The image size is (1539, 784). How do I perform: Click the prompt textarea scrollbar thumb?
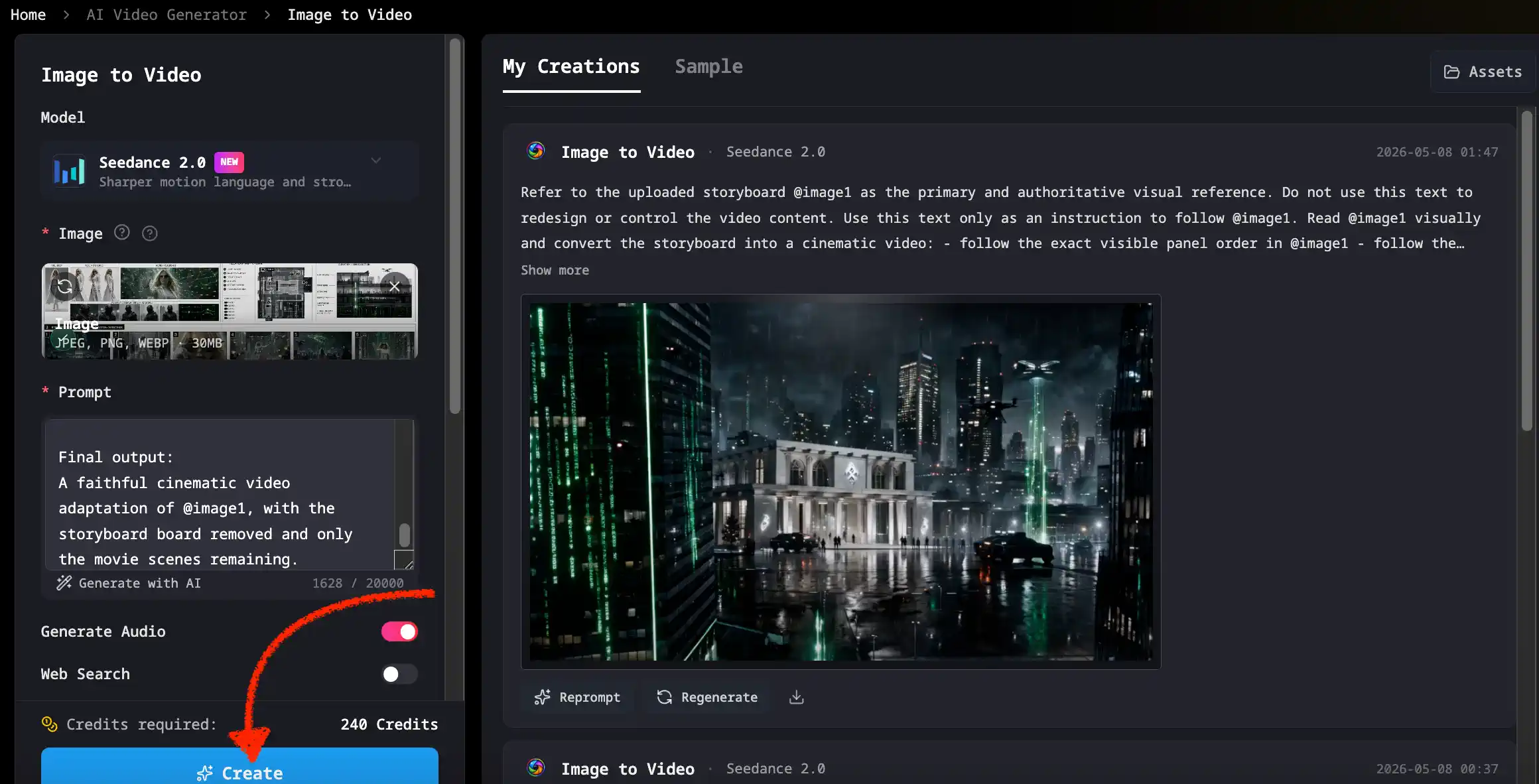click(405, 535)
